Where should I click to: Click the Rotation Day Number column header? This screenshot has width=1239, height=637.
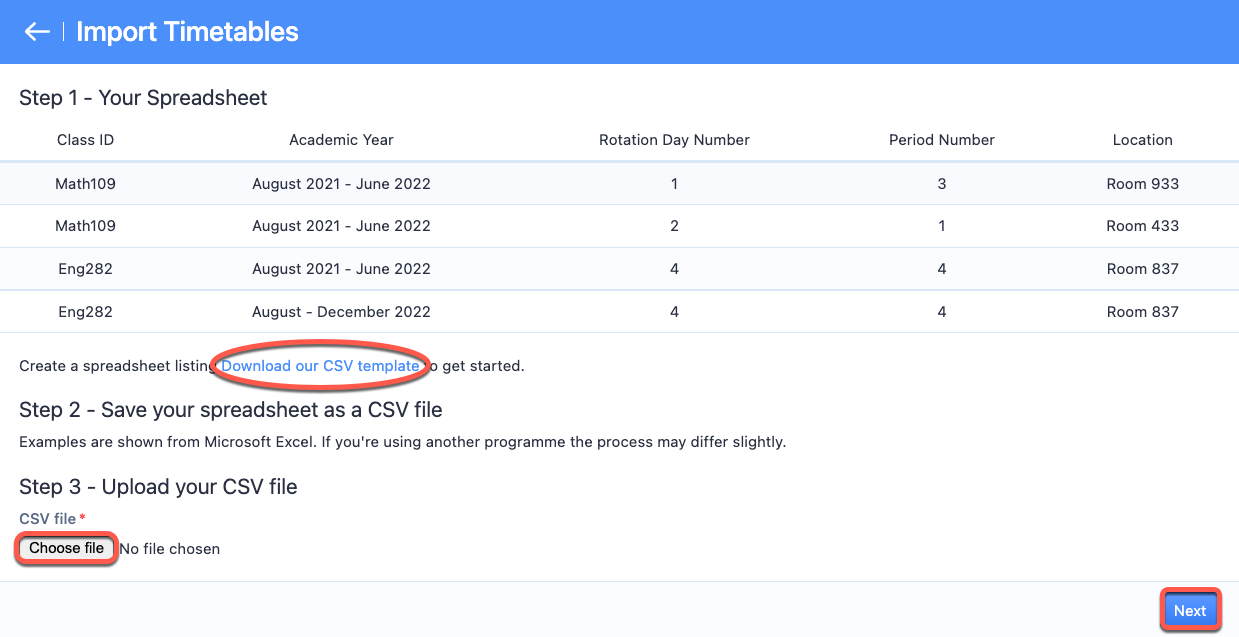click(674, 140)
